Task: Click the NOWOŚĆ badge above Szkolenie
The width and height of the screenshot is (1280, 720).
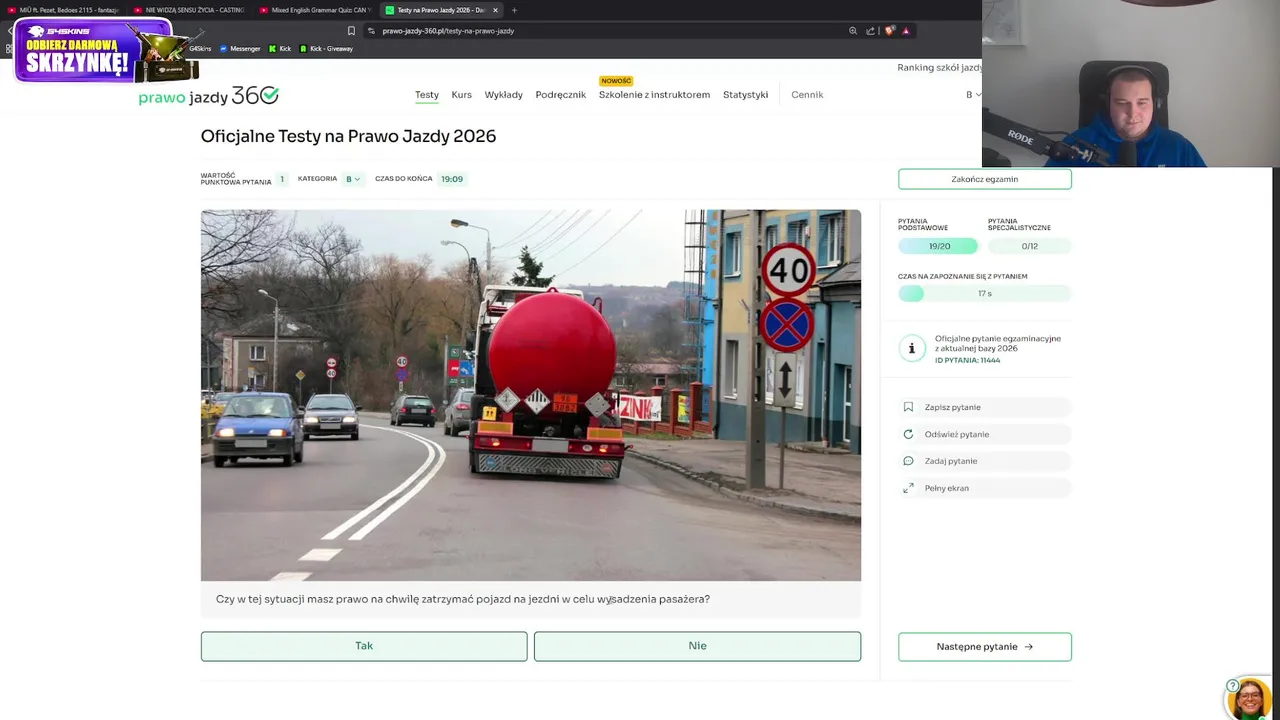Action: tap(616, 81)
